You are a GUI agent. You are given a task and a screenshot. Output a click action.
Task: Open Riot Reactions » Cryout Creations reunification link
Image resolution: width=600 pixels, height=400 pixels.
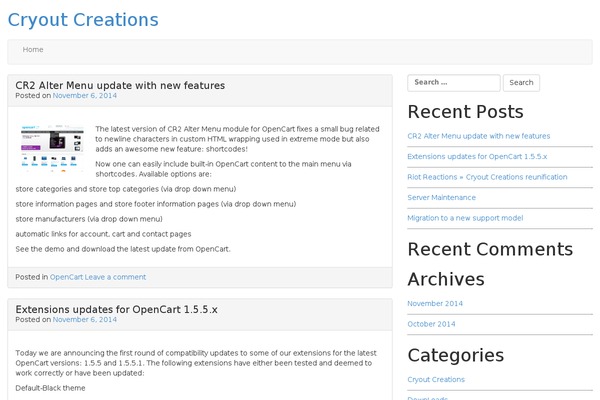pyautogui.click(x=487, y=177)
